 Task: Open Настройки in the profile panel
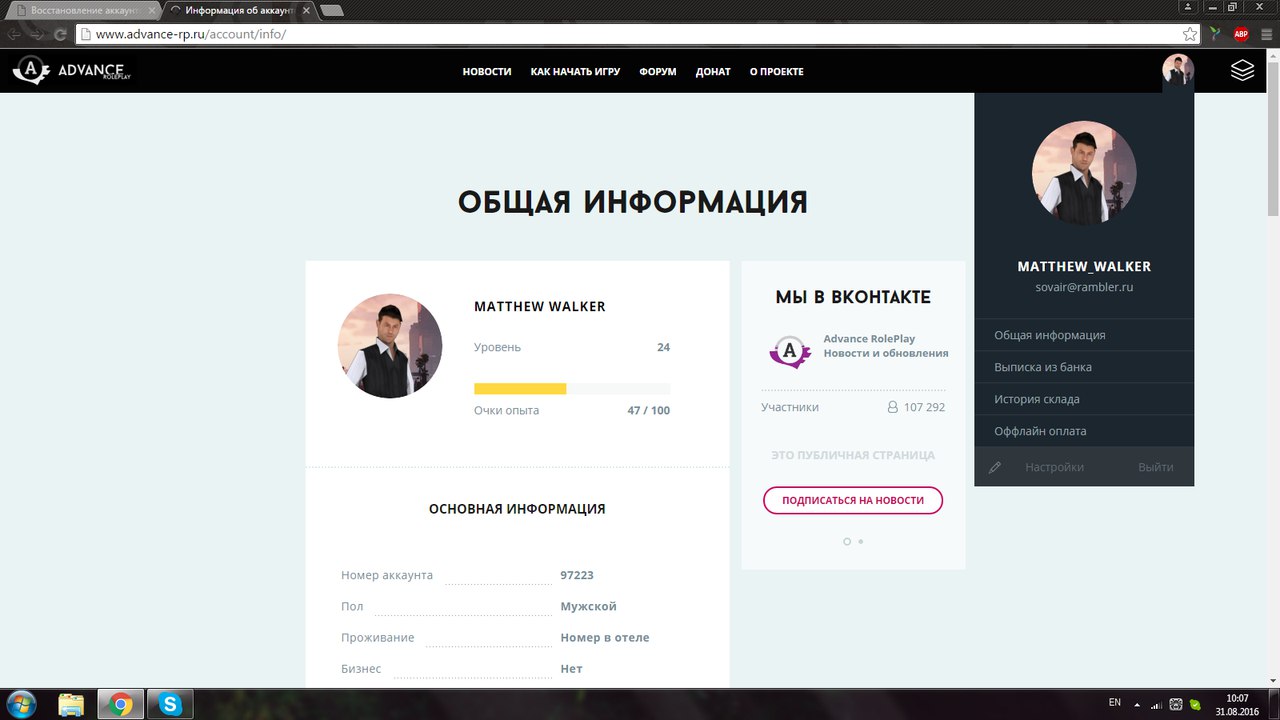1054,467
